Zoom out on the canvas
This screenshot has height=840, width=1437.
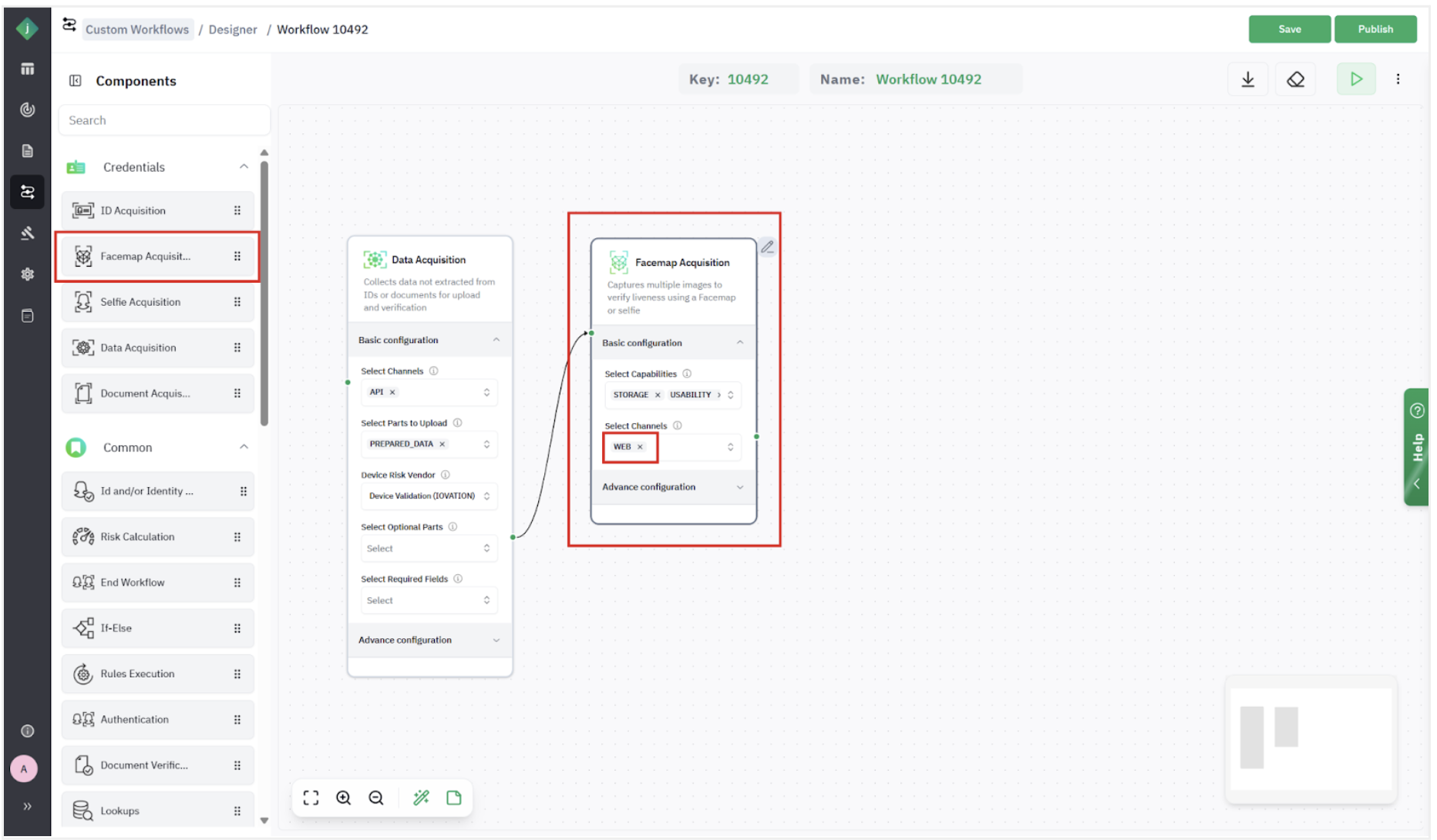[376, 798]
